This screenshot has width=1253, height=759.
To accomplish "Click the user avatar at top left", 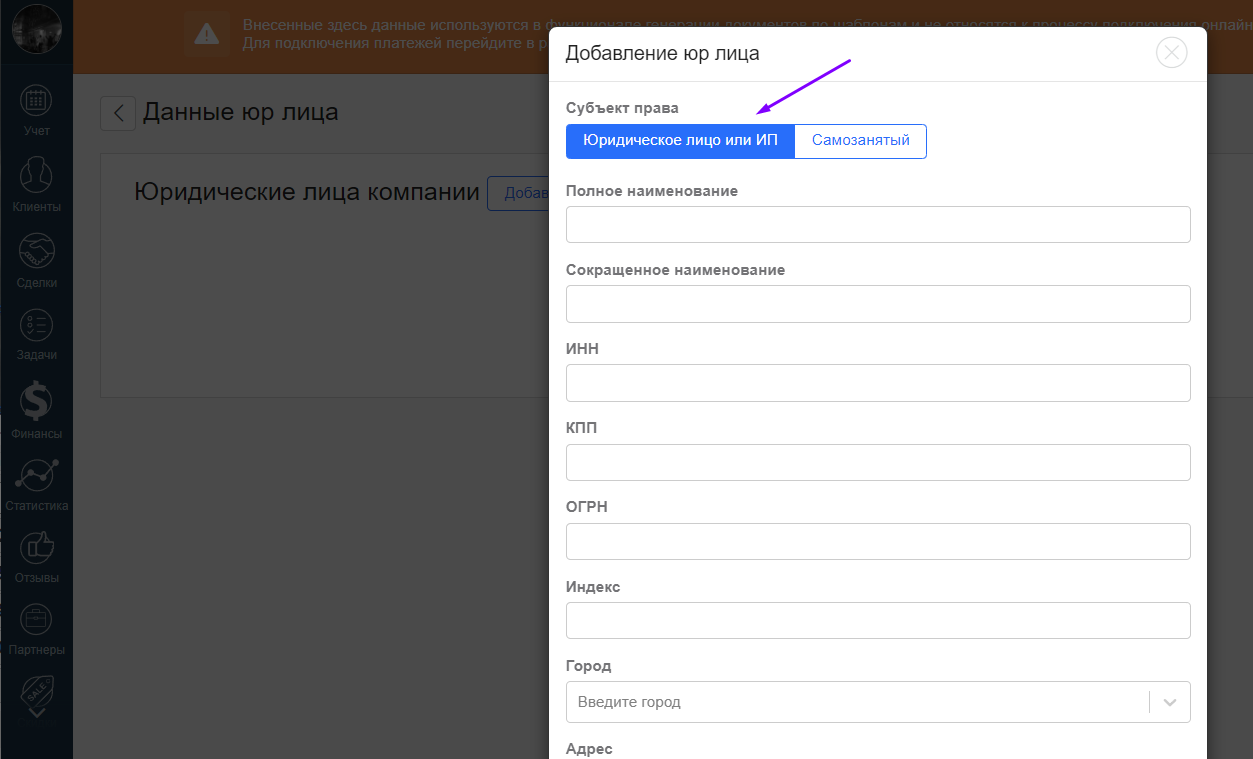I will click(x=36, y=29).
